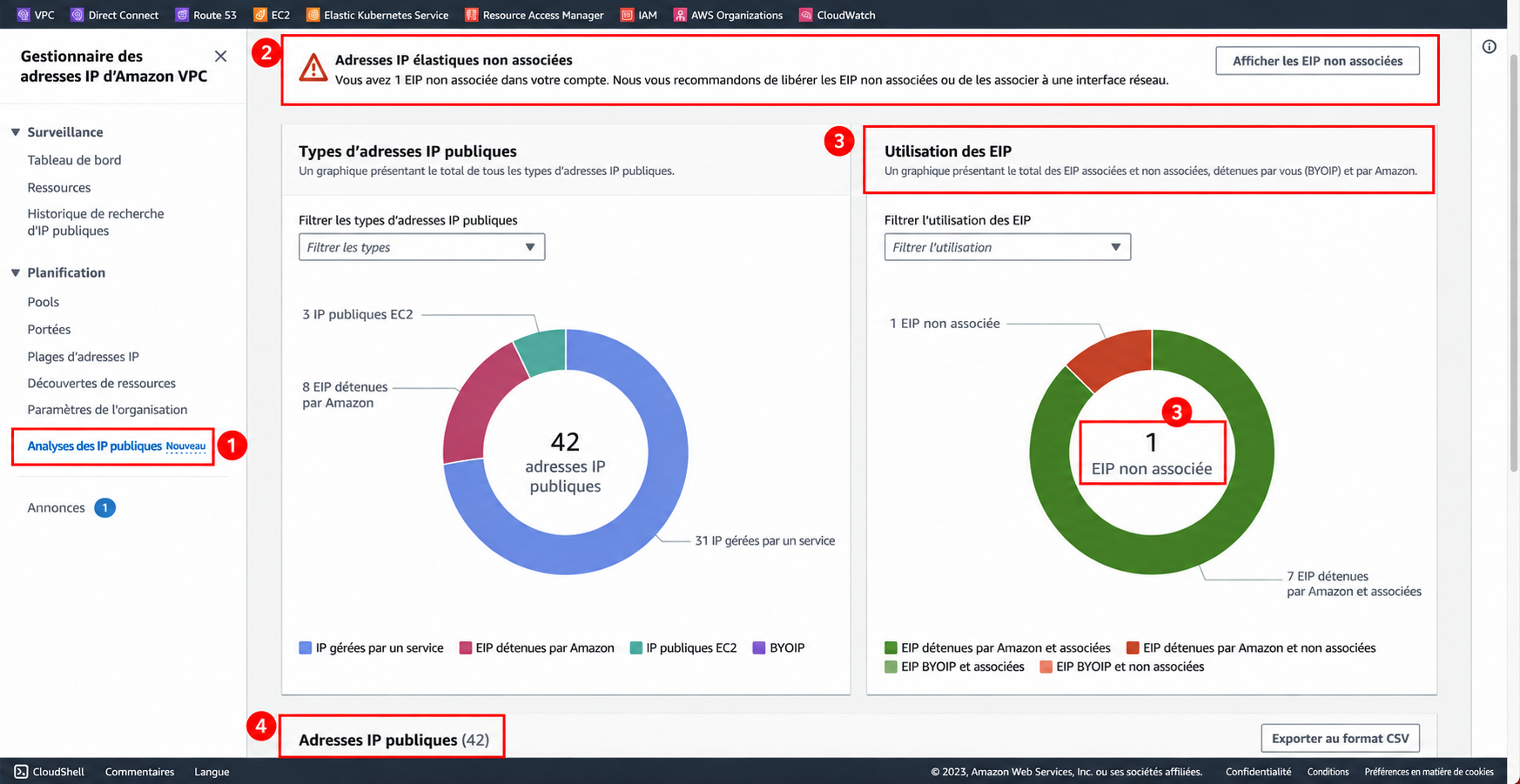Open Commentaires in the footer

139,772
